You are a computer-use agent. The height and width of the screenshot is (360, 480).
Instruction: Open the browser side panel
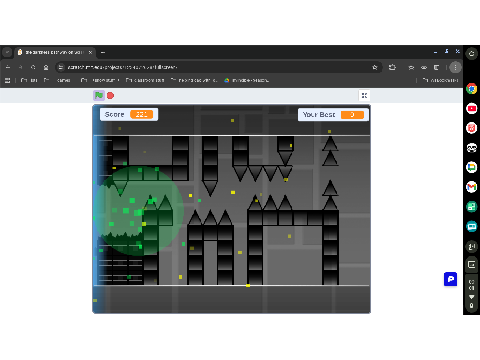436,67
